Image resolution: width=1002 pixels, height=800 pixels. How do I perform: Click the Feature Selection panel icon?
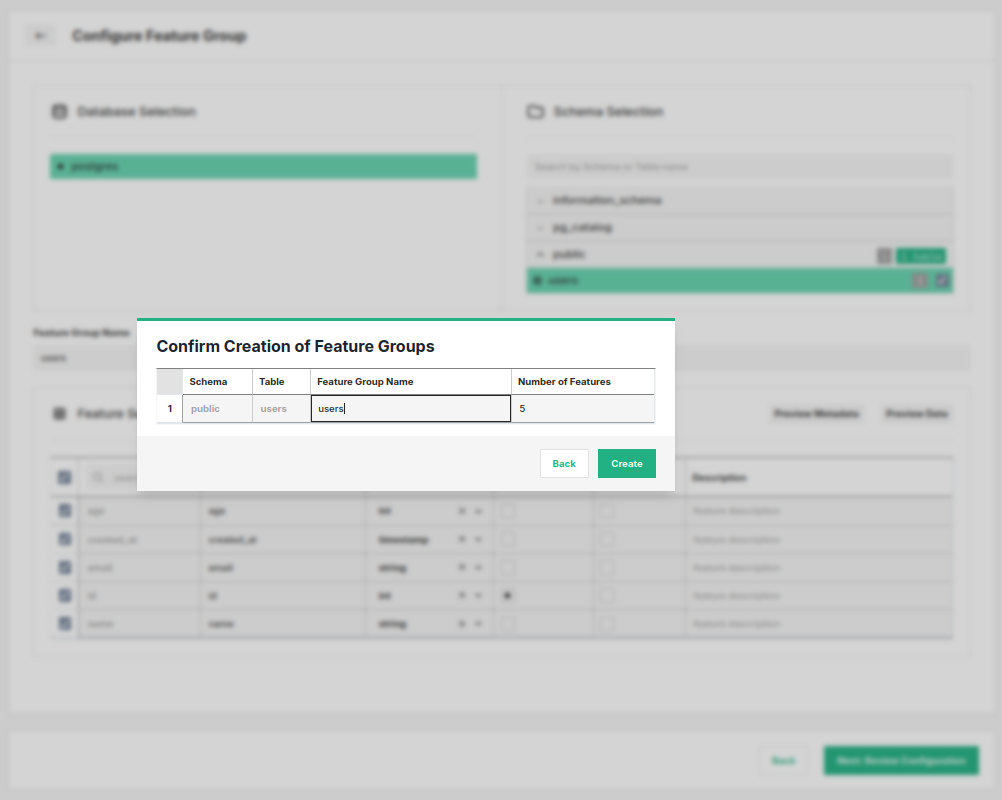tap(60, 414)
